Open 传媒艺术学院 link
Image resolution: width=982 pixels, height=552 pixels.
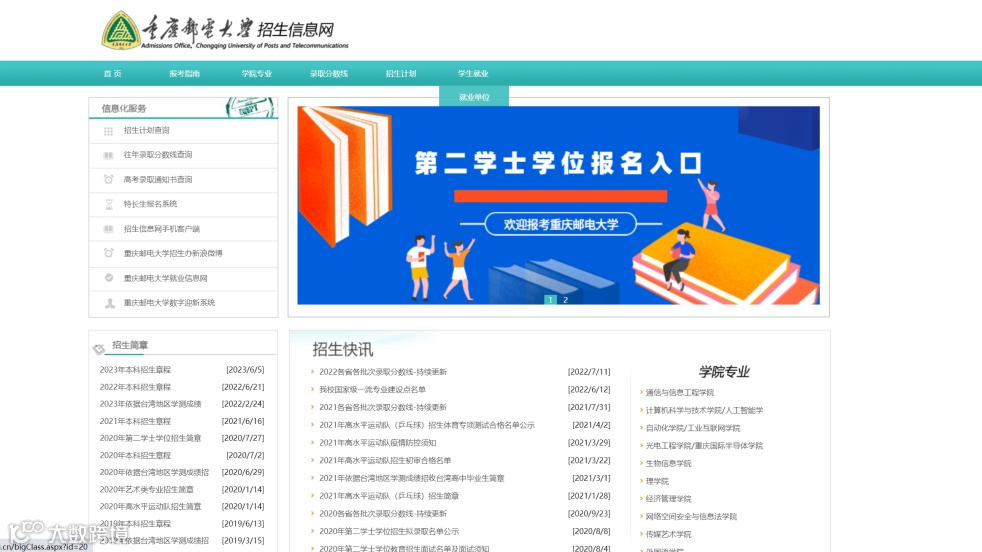(x=668, y=534)
